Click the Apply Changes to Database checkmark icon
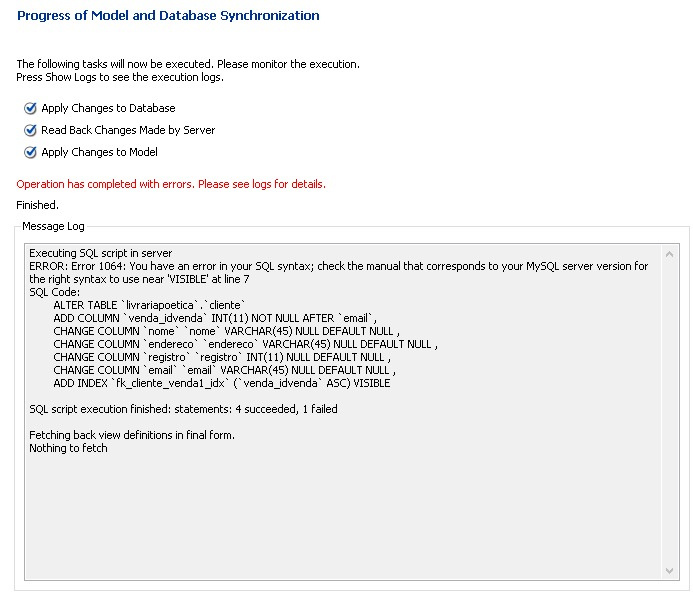Screen dimensions: 693x596 [30, 108]
